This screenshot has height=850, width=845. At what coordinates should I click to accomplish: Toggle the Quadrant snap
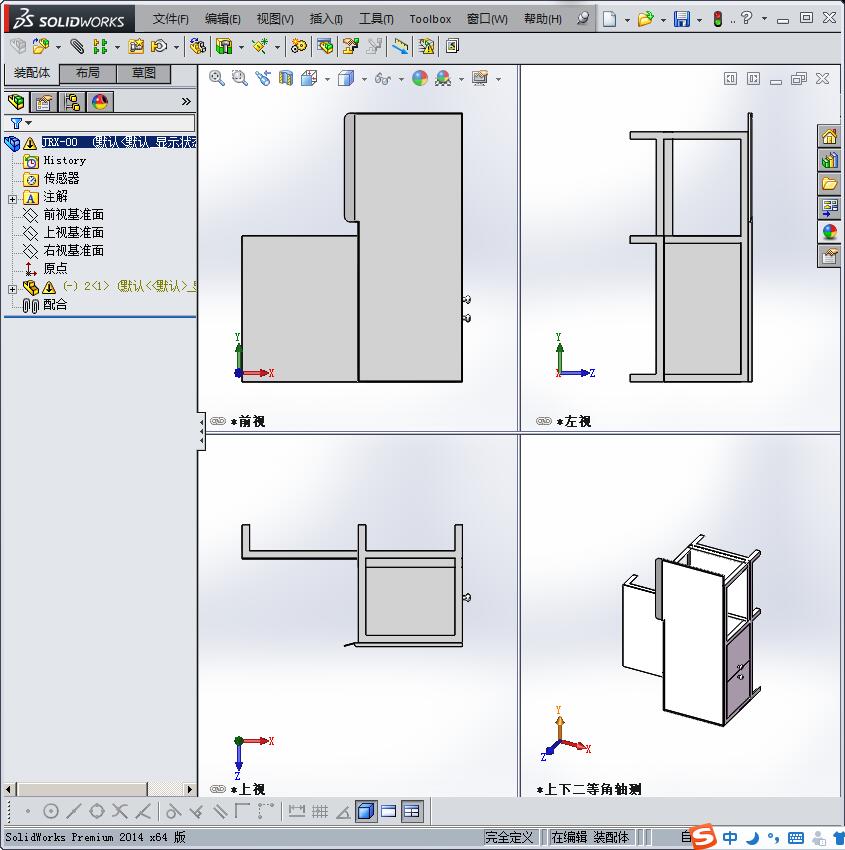tap(96, 811)
